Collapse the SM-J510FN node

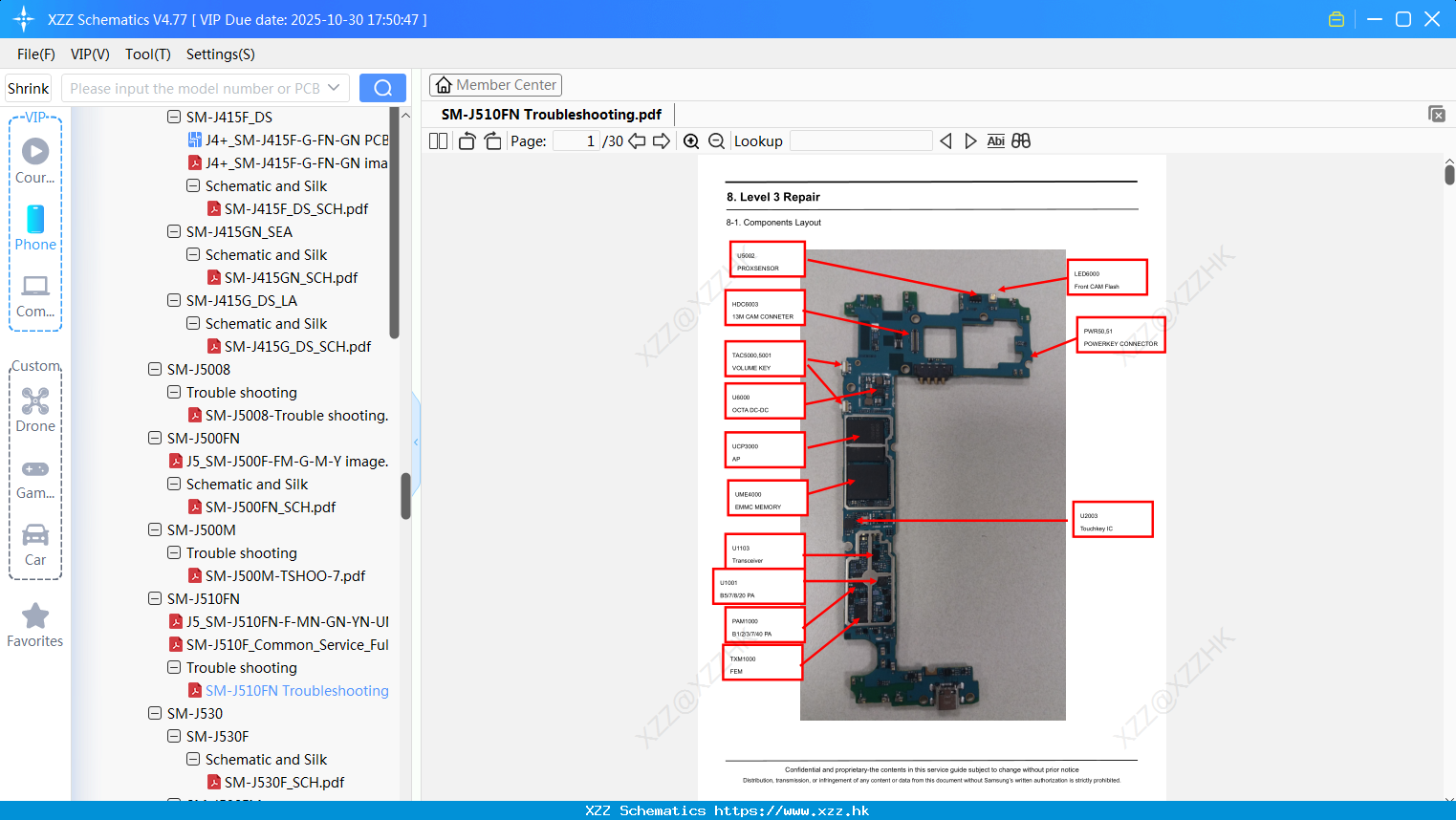coord(155,598)
